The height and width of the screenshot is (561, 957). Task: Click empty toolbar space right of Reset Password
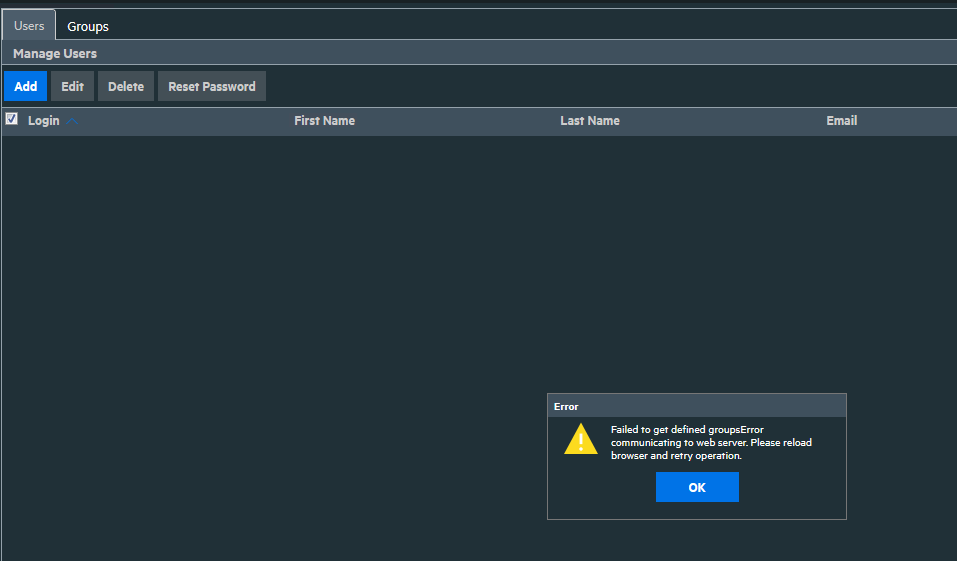[x=600, y=87]
